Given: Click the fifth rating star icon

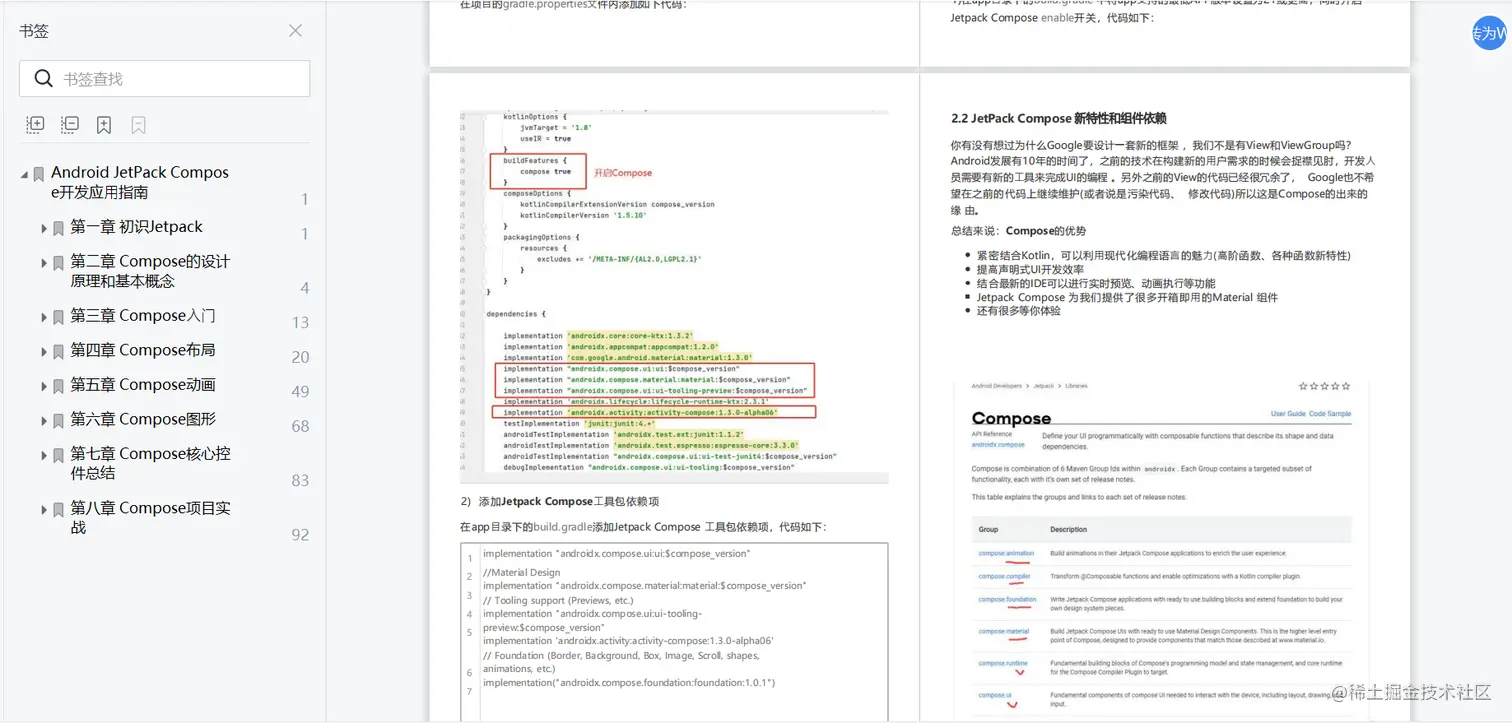Looking at the screenshot, I should coord(1346,386).
